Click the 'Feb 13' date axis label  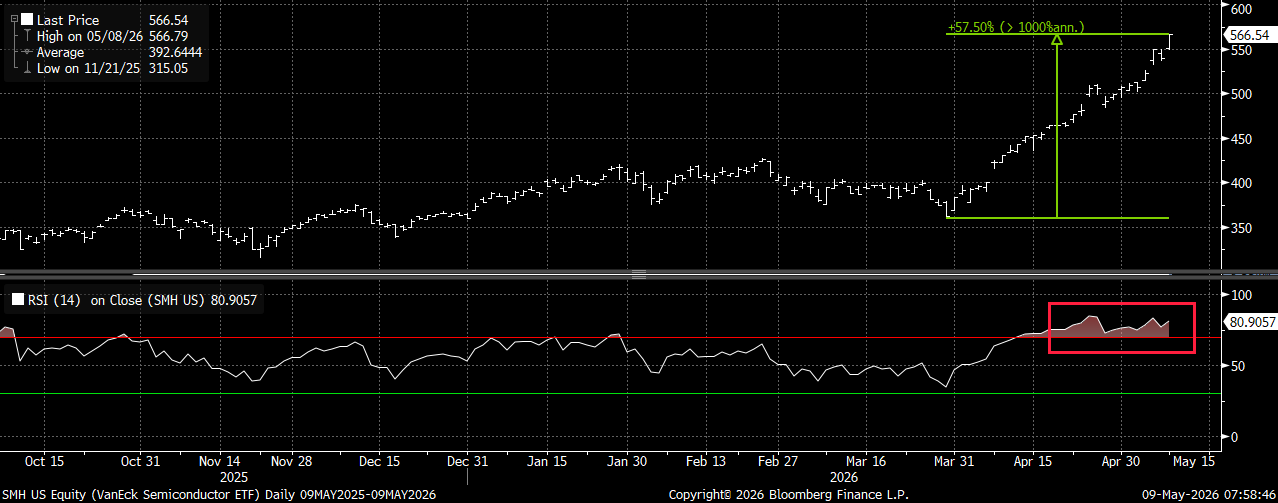coord(706,462)
